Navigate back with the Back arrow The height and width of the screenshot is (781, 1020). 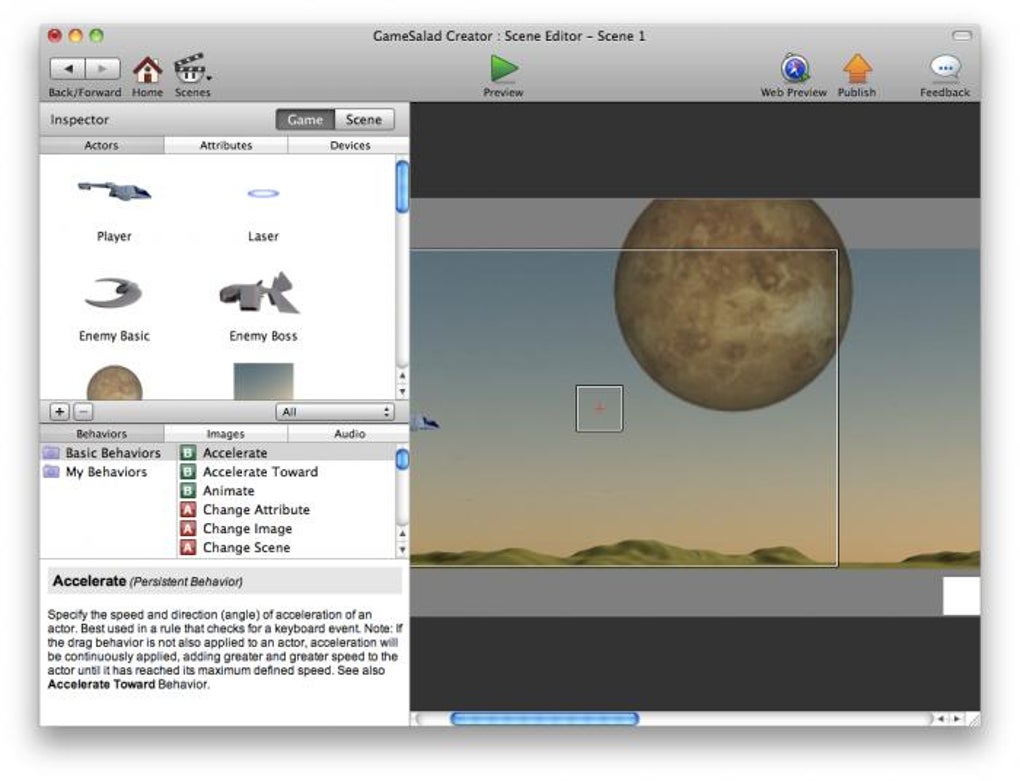66,68
